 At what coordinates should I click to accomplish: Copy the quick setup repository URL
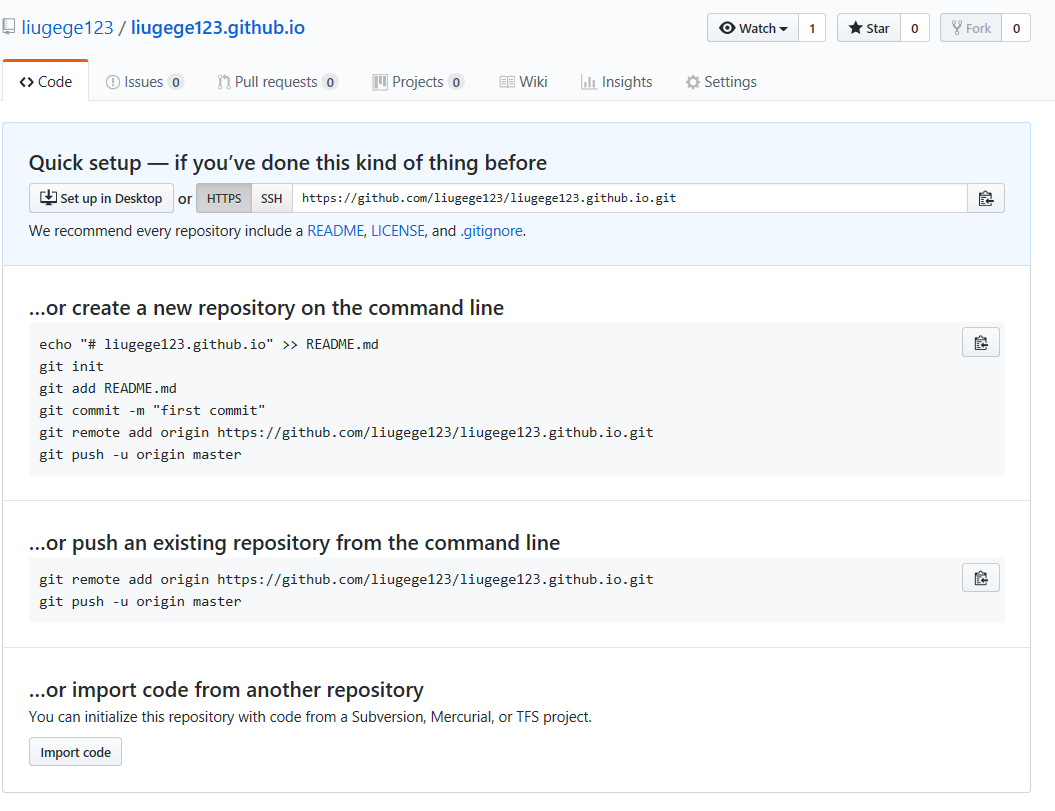pyautogui.click(x=985, y=197)
